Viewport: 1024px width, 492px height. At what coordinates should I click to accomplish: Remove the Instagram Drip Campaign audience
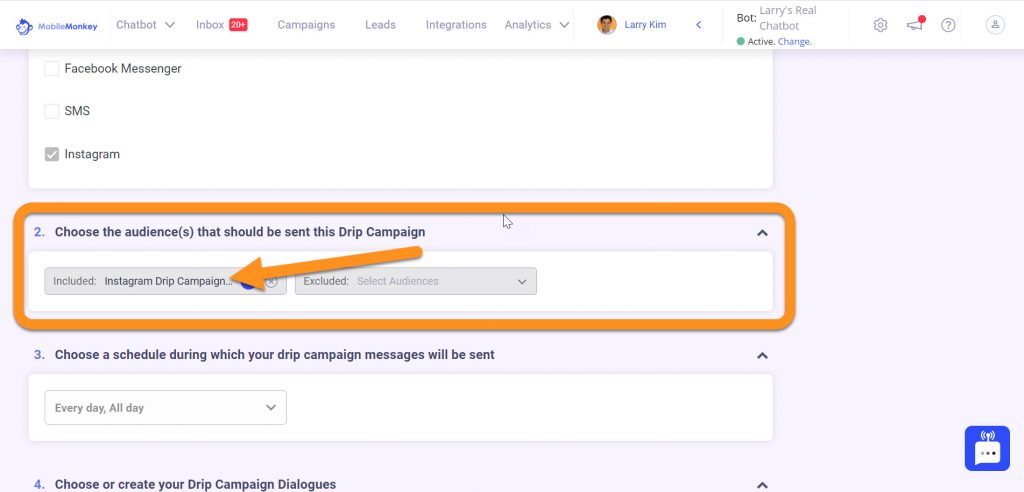pyautogui.click(x=272, y=282)
